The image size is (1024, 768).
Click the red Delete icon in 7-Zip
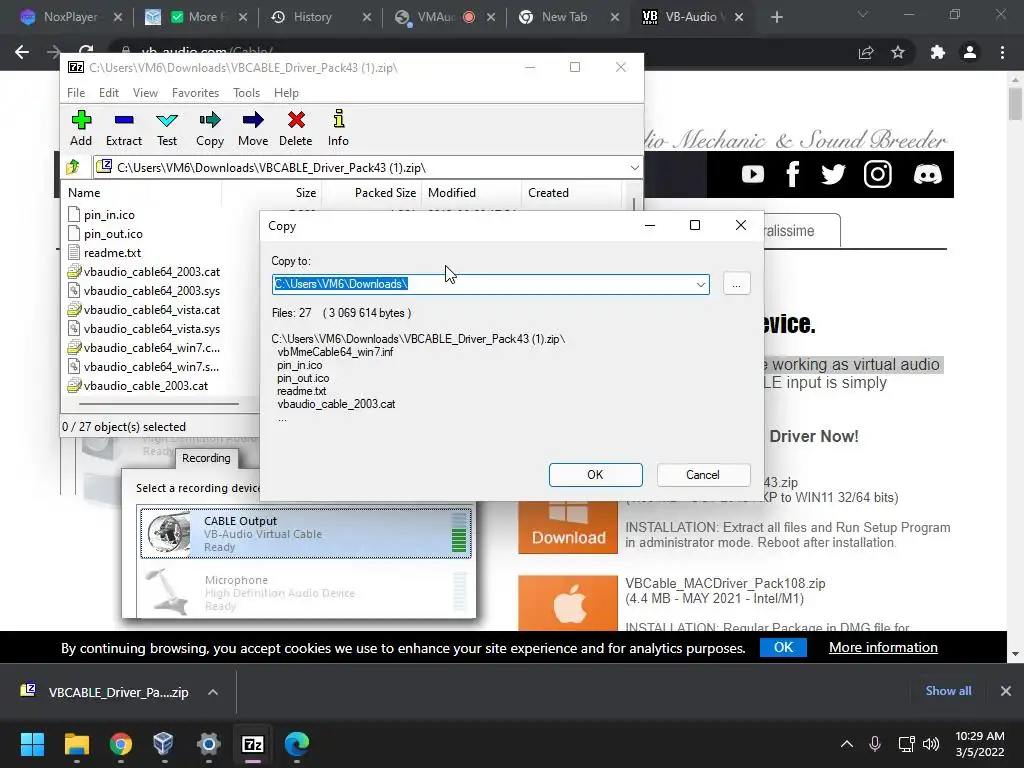point(296,128)
